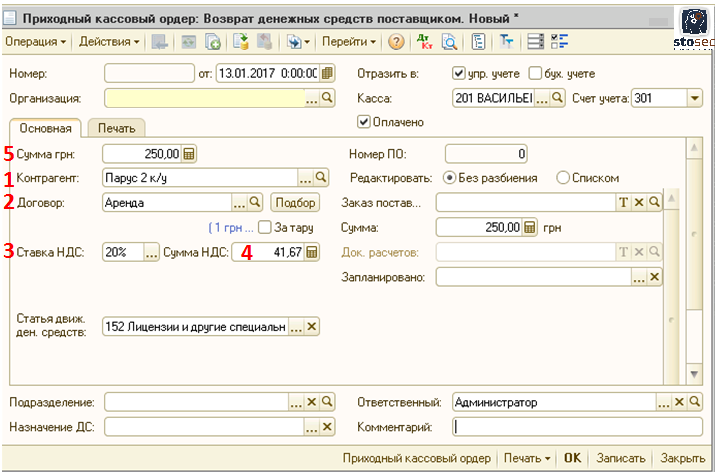Click the Дт/Кт postings icon in toolbar
Image resolution: width=715 pixels, height=474 pixels.
424,42
